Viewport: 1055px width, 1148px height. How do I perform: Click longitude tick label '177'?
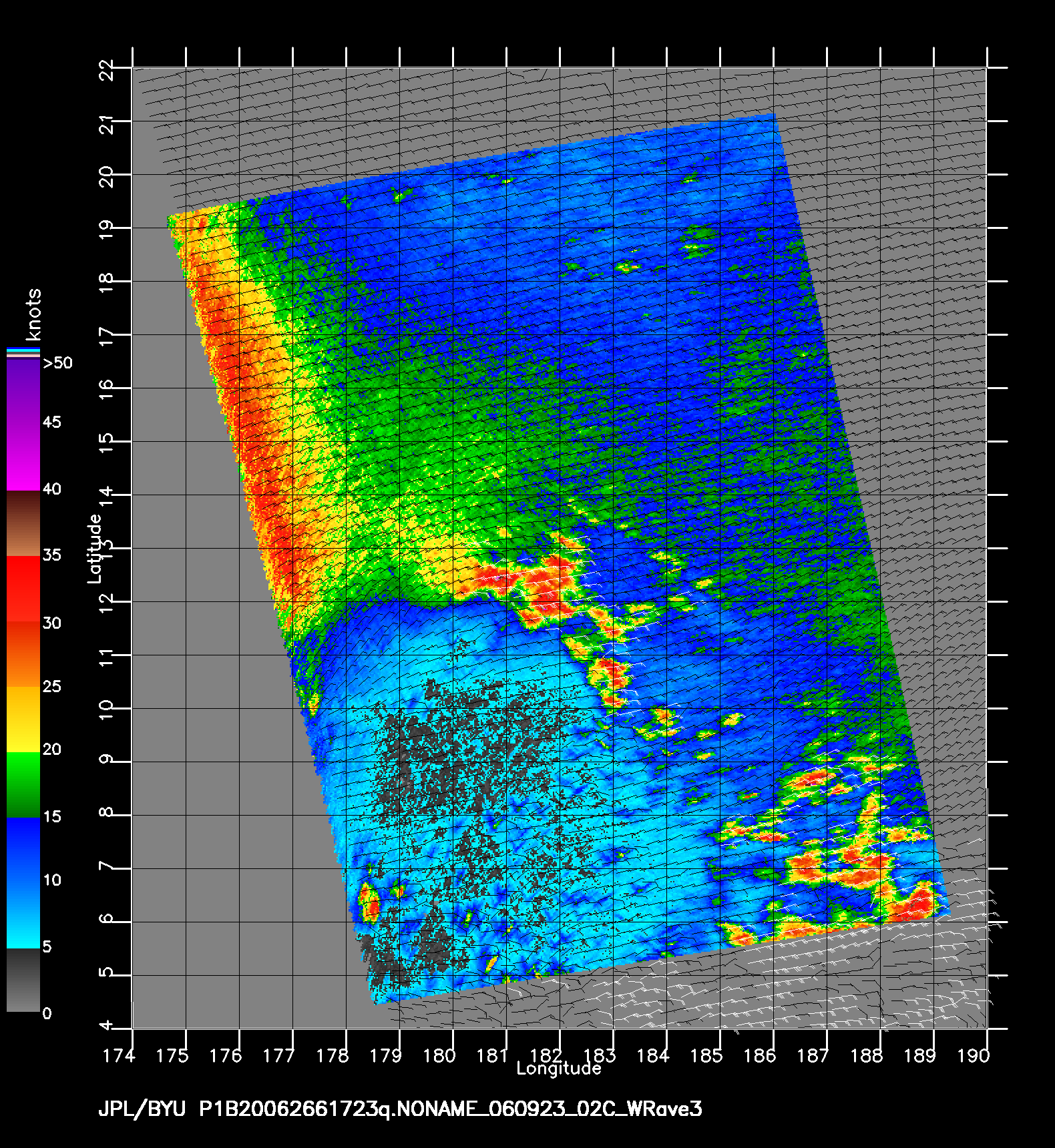coord(279,1055)
